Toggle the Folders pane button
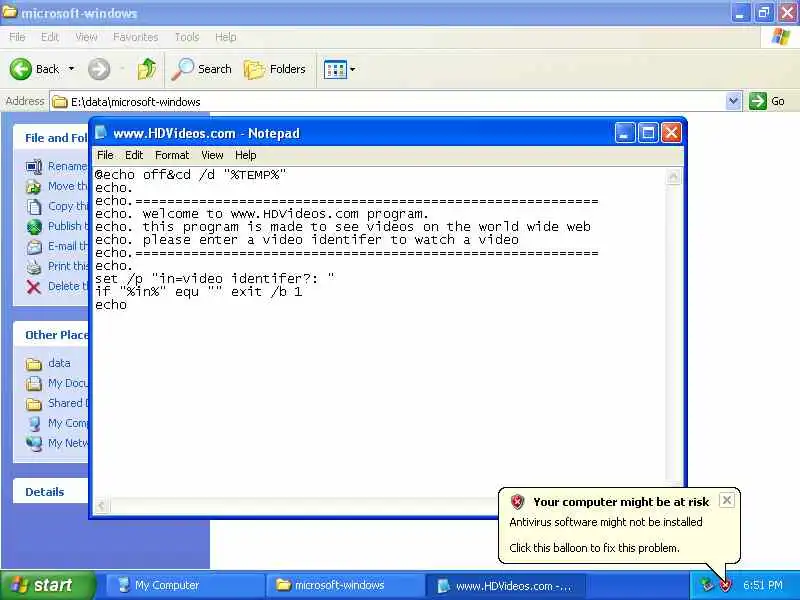 tap(275, 69)
